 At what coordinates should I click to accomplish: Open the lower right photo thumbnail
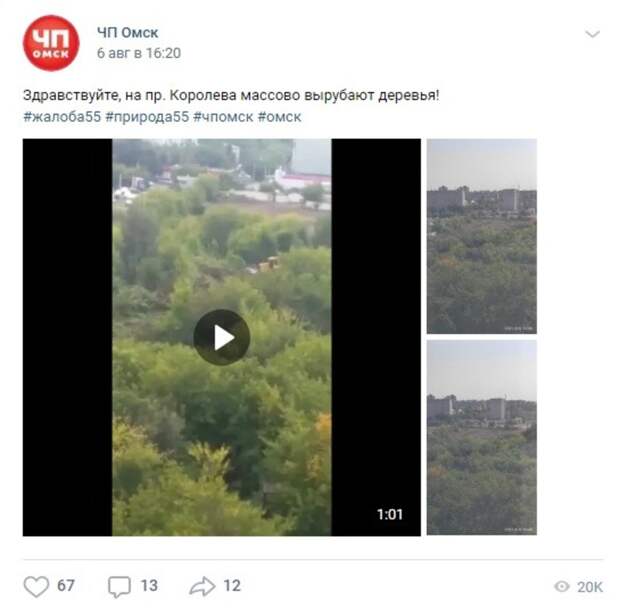tap(482, 438)
